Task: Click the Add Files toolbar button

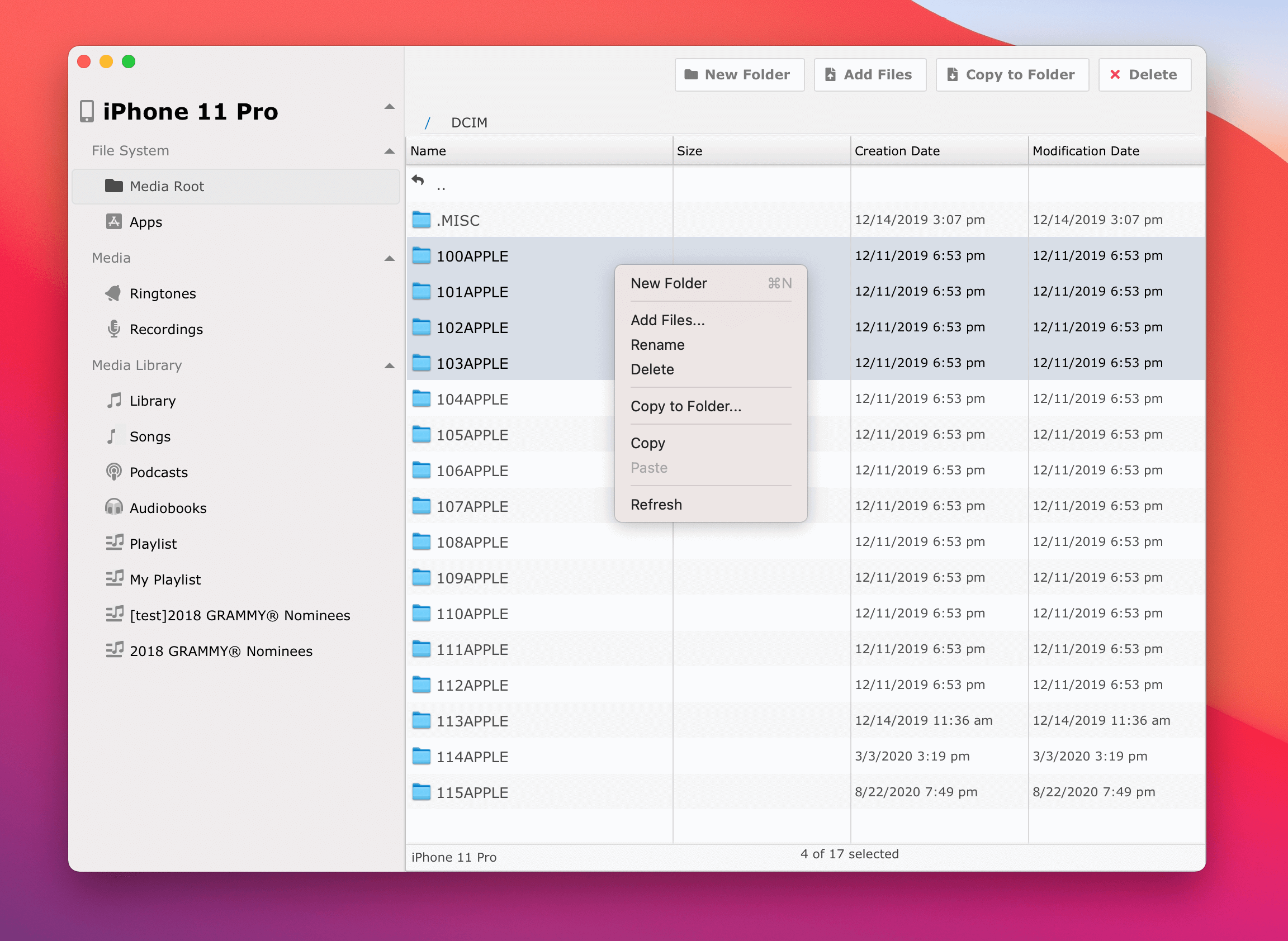Action: coord(870,75)
